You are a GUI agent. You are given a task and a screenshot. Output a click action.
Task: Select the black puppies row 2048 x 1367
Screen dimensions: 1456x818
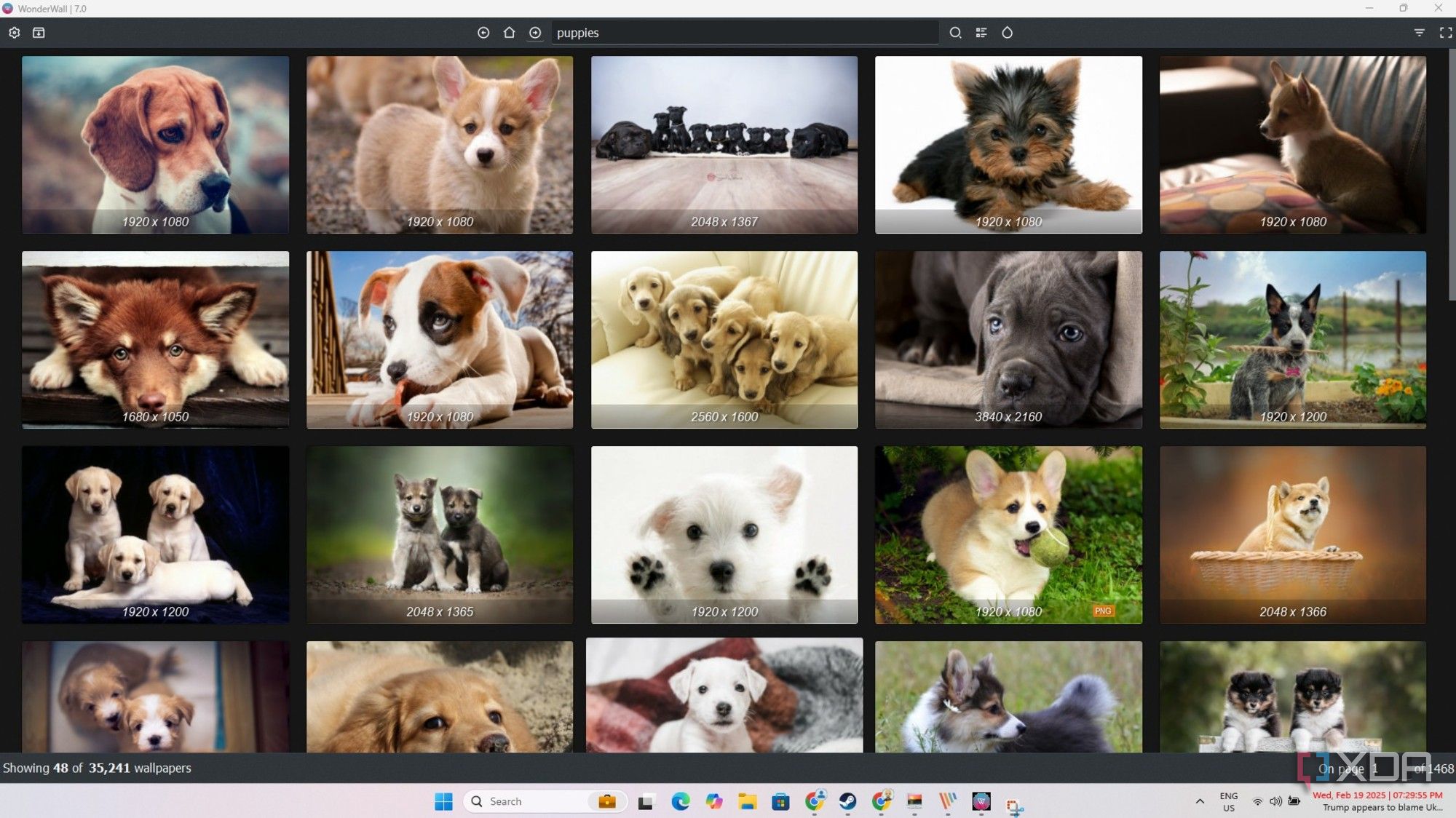coord(724,145)
